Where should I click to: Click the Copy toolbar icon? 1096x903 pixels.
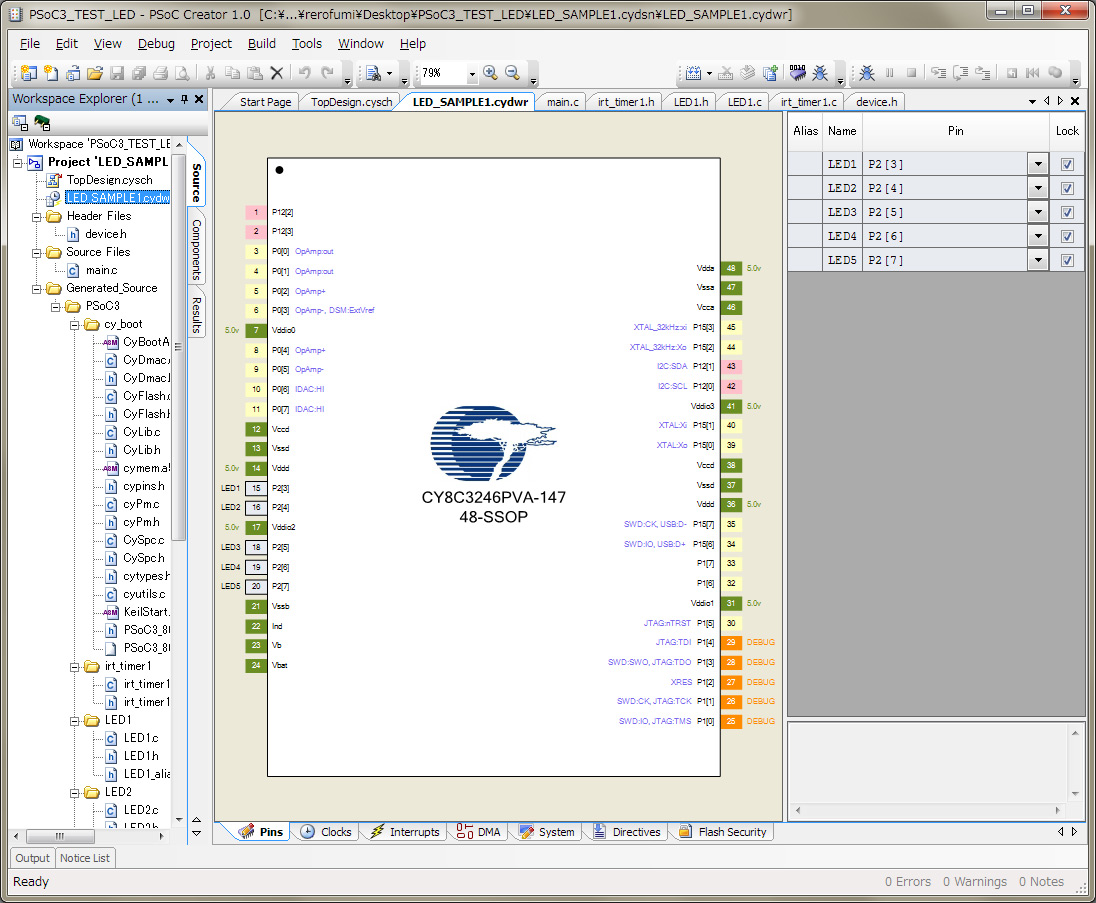pyautogui.click(x=232, y=73)
